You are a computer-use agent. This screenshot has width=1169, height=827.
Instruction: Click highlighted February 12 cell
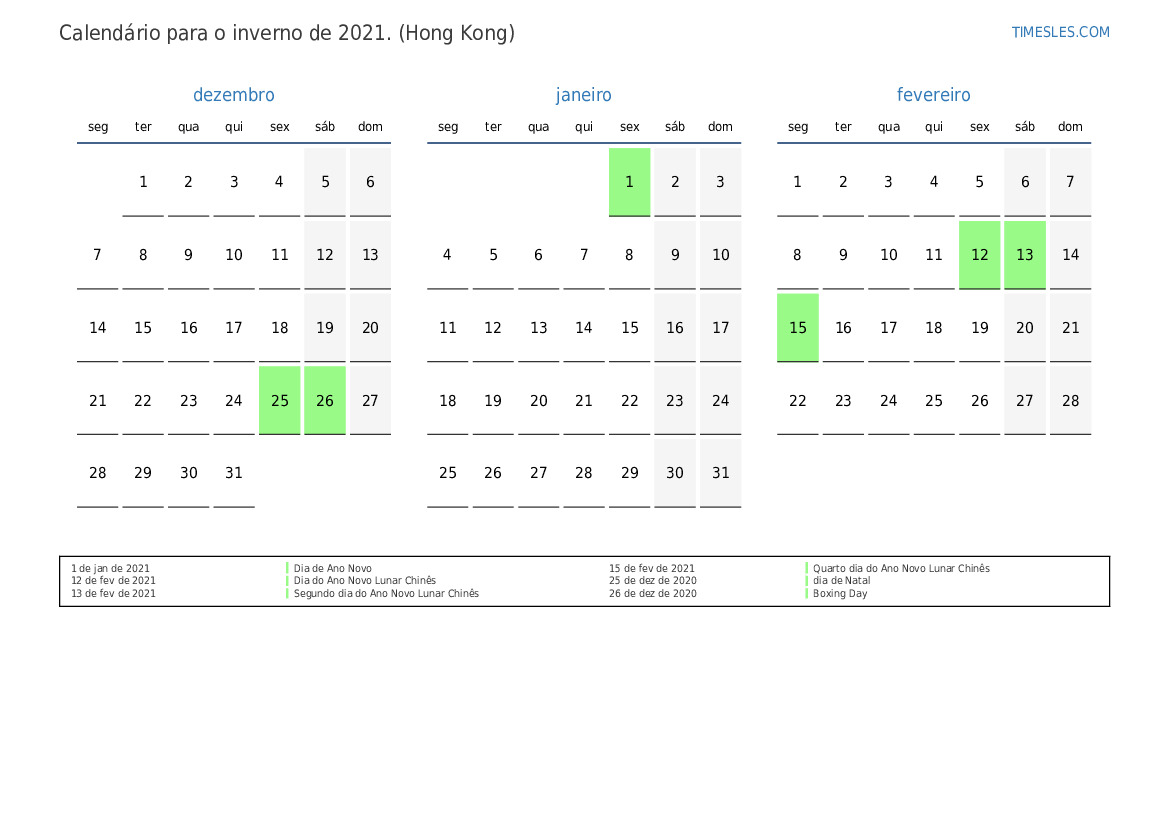click(x=979, y=255)
